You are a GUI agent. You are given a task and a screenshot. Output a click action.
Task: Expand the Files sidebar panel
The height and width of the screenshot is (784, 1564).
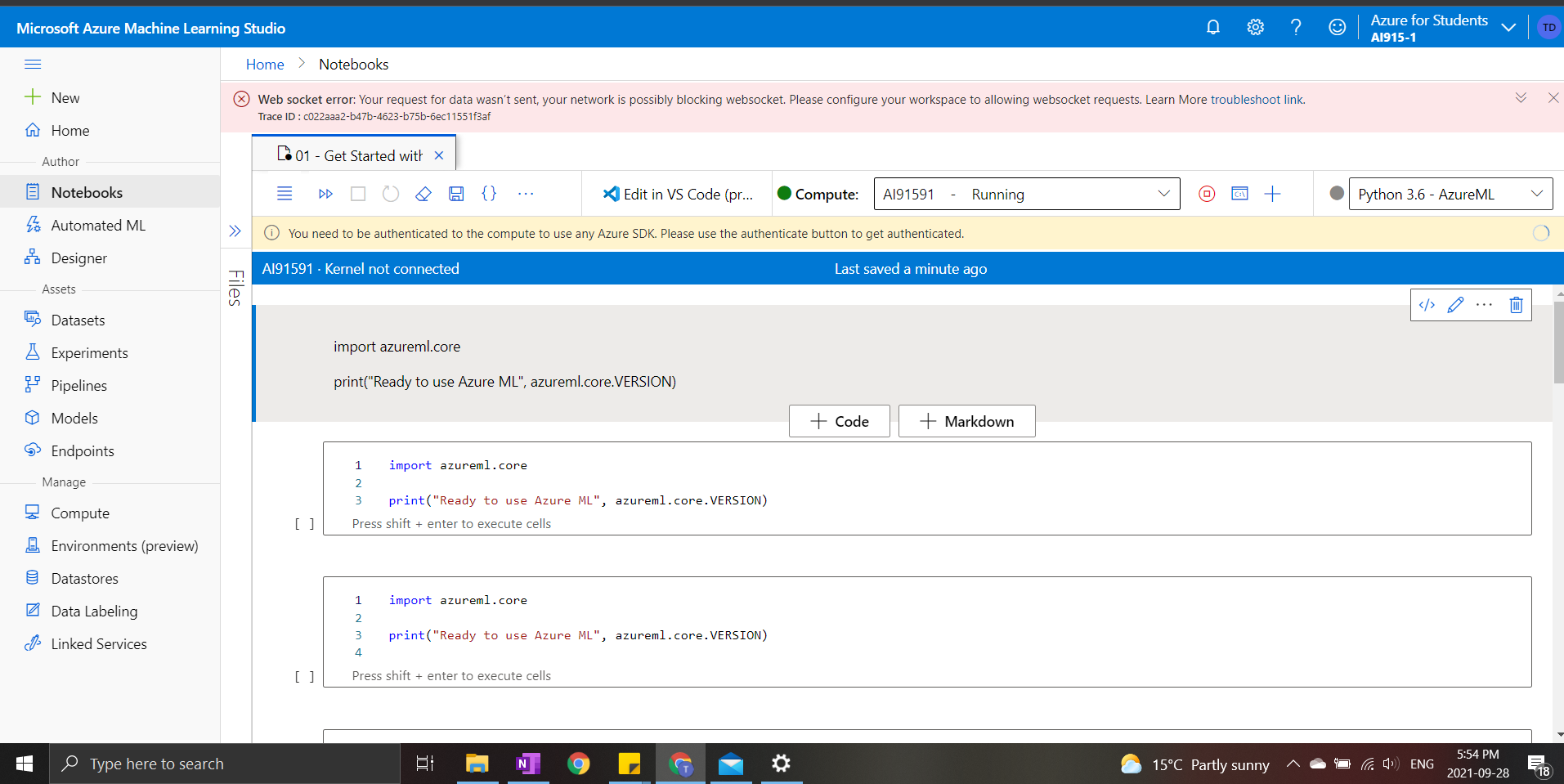(235, 231)
